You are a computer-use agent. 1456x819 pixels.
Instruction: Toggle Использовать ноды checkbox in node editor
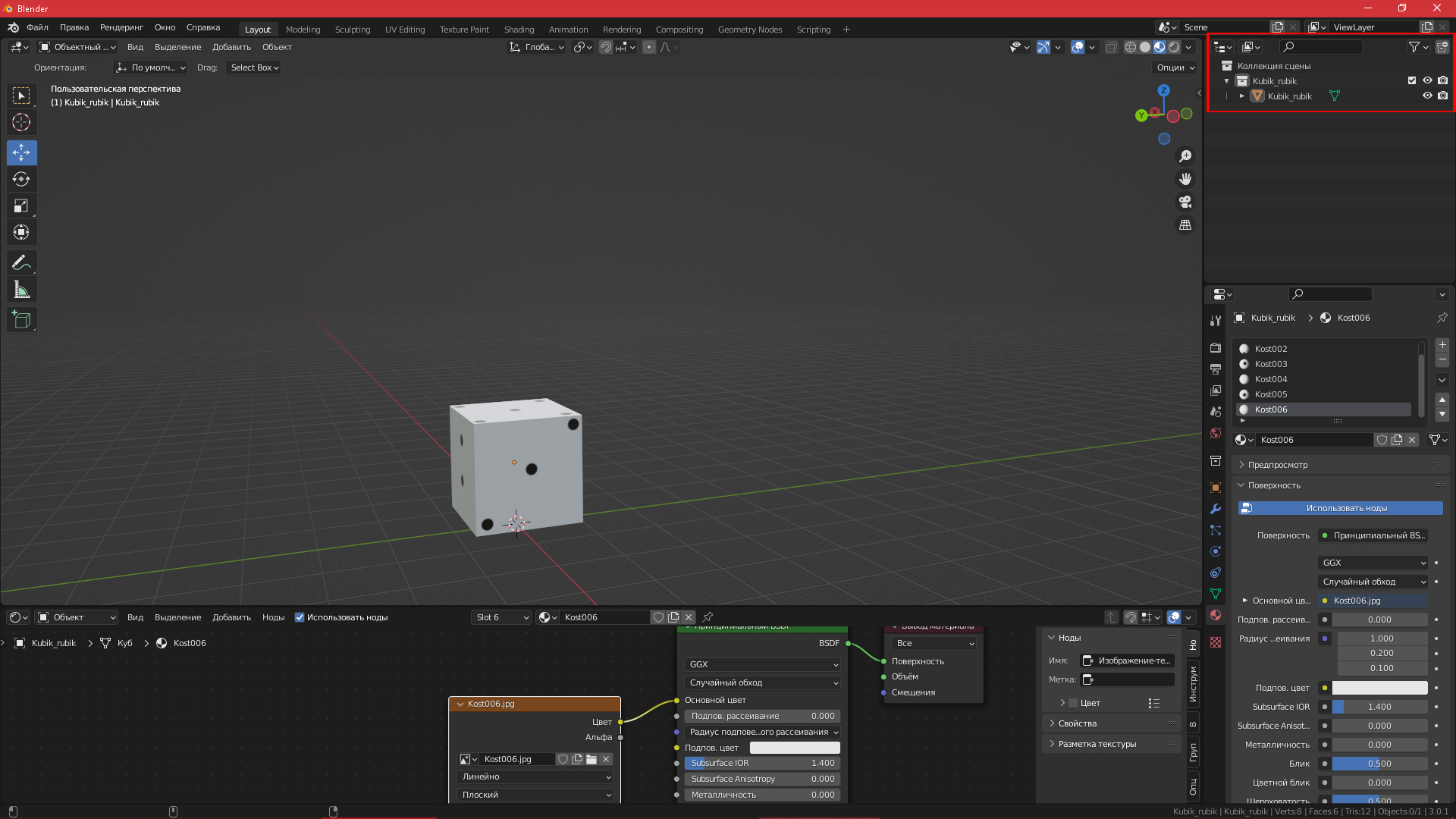click(300, 617)
